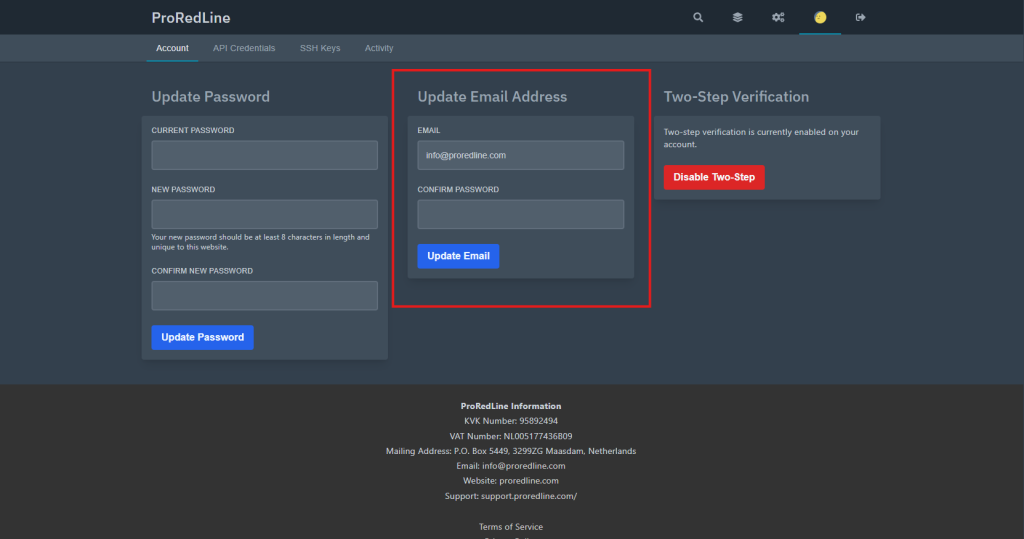Click the password length hint text
1024x539 pixels.
point(261,242)
